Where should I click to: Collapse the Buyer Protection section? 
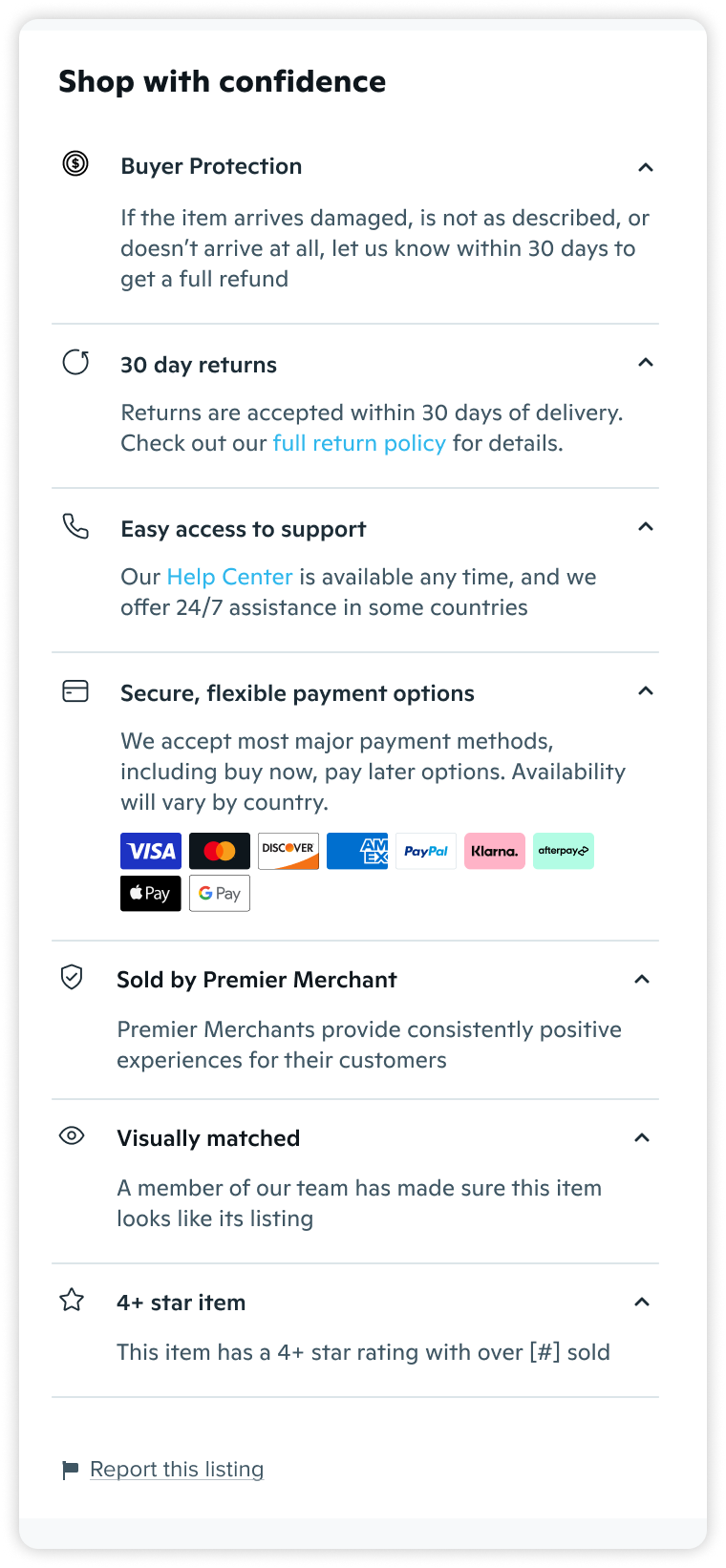pos(646,167)
